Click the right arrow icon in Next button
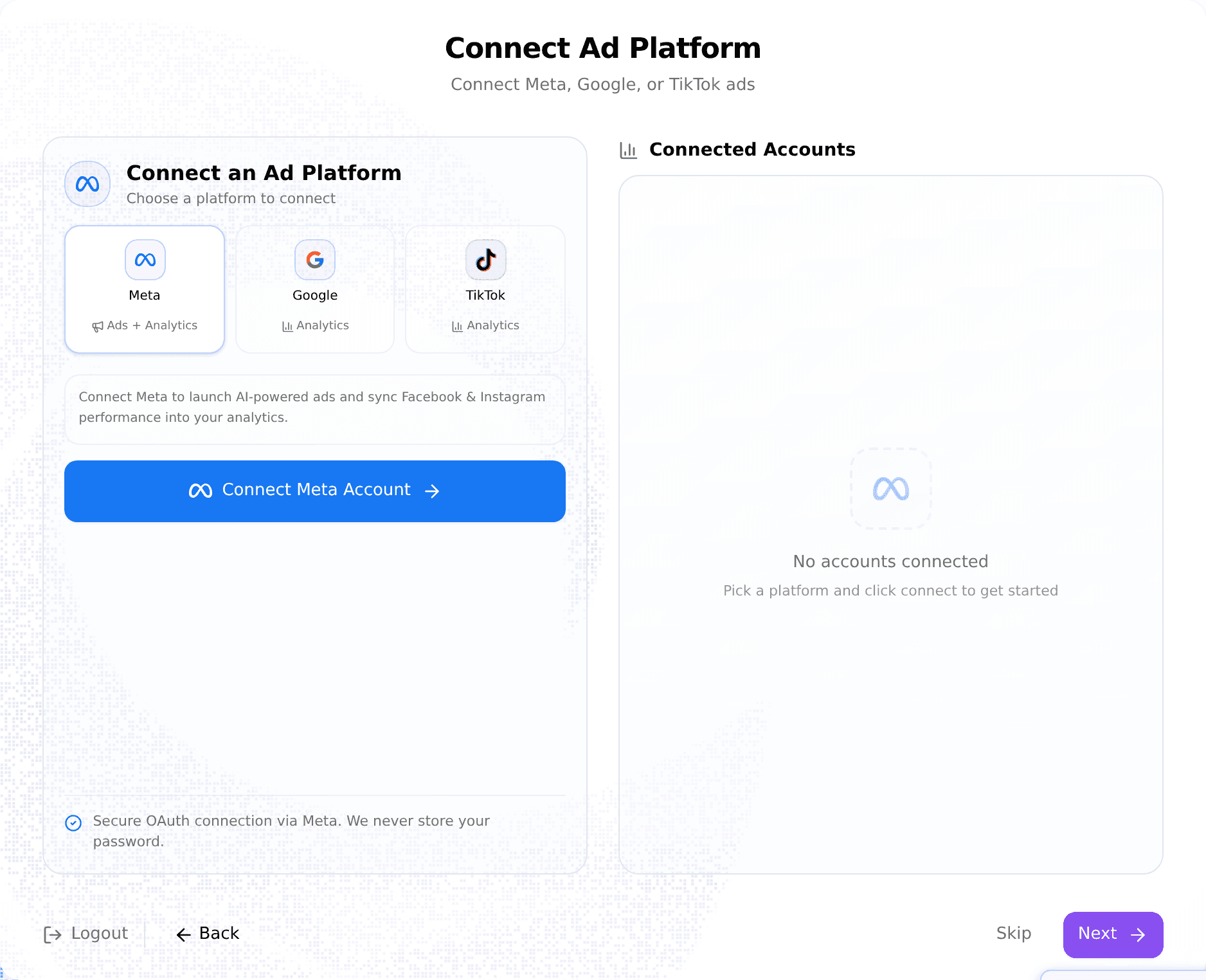This screenshot has height=980, width=1206. pyautogui.click(x=1138, y=934)
